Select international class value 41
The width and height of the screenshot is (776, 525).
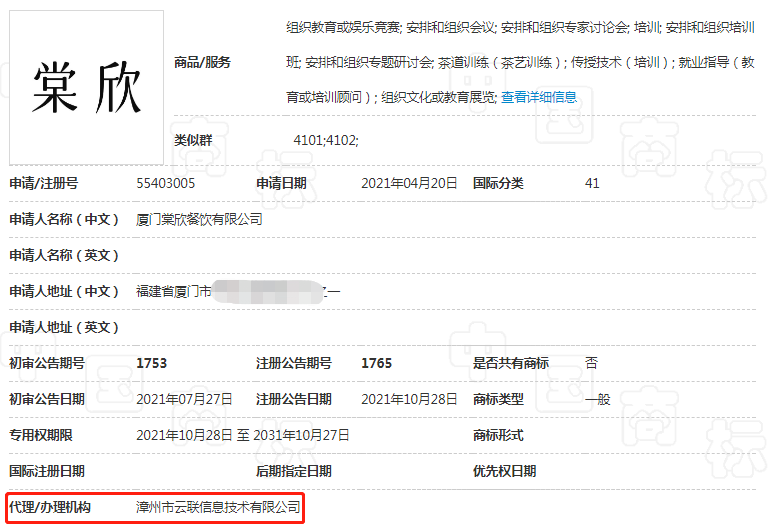[592, 184]
